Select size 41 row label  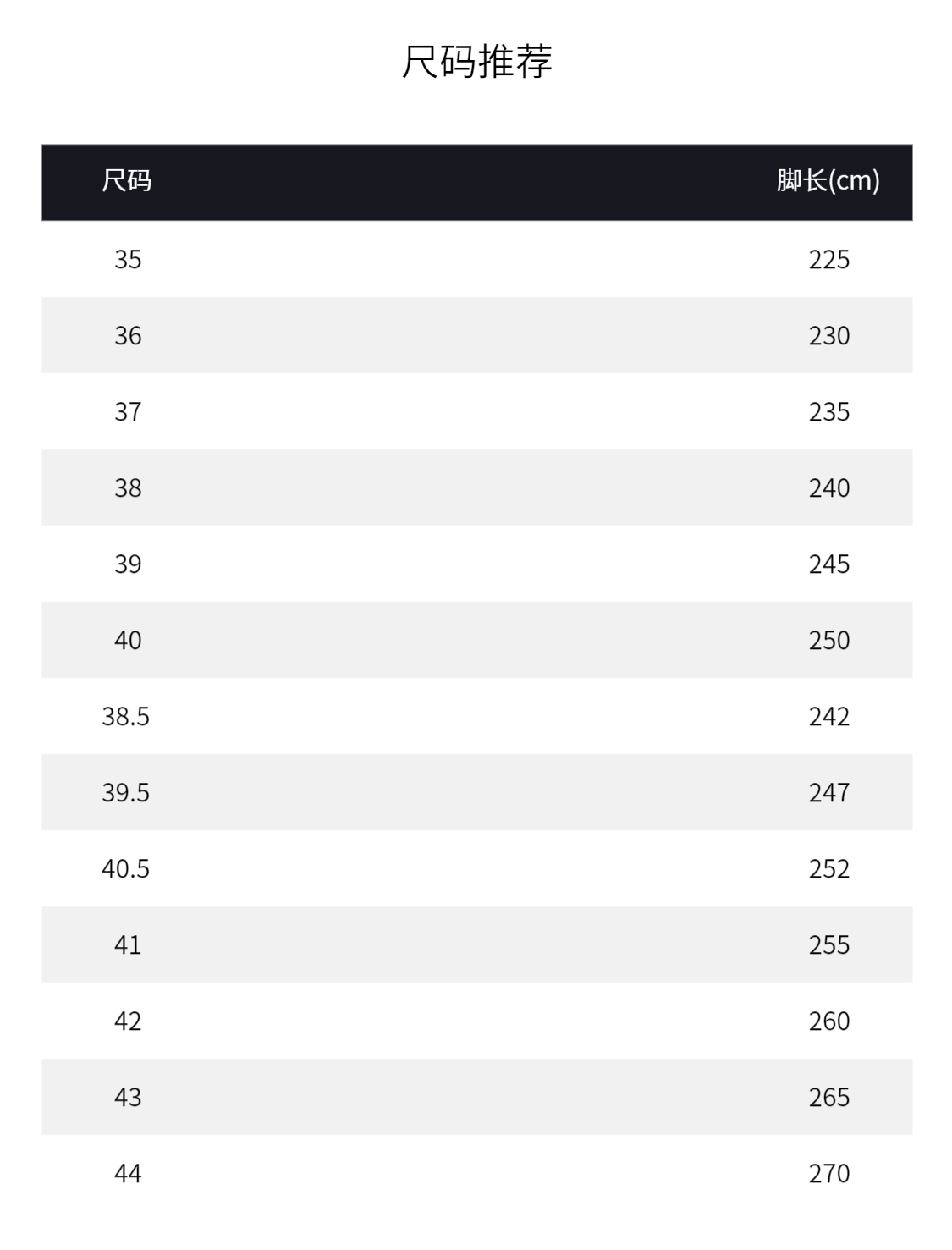pos(128,944)
